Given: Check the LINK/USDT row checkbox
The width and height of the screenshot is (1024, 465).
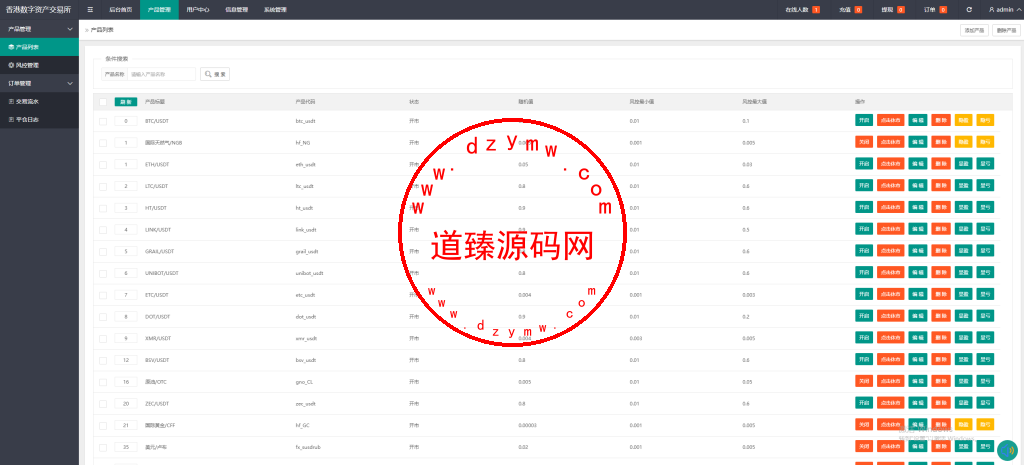Looking at the screenshot, I should [103, 230].
